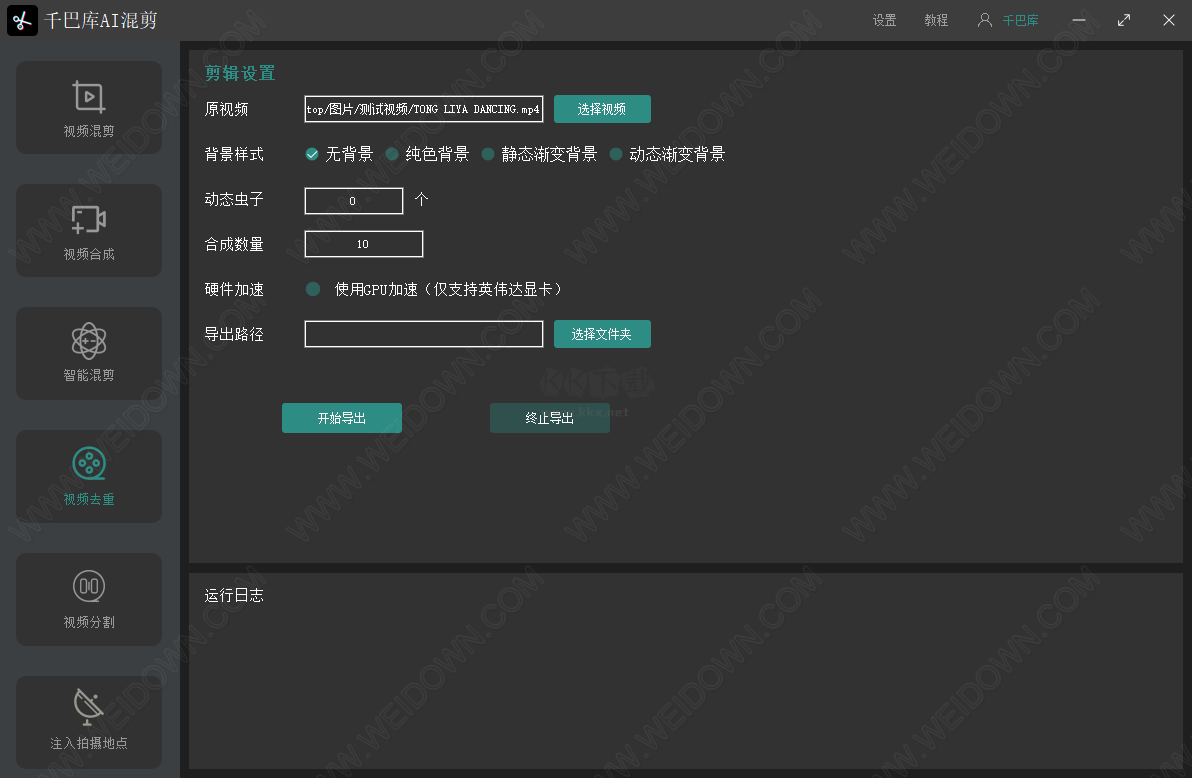This screenshot has height=778, width=1192.
Task: Open the 视频合成 panel
Action: 88,230
